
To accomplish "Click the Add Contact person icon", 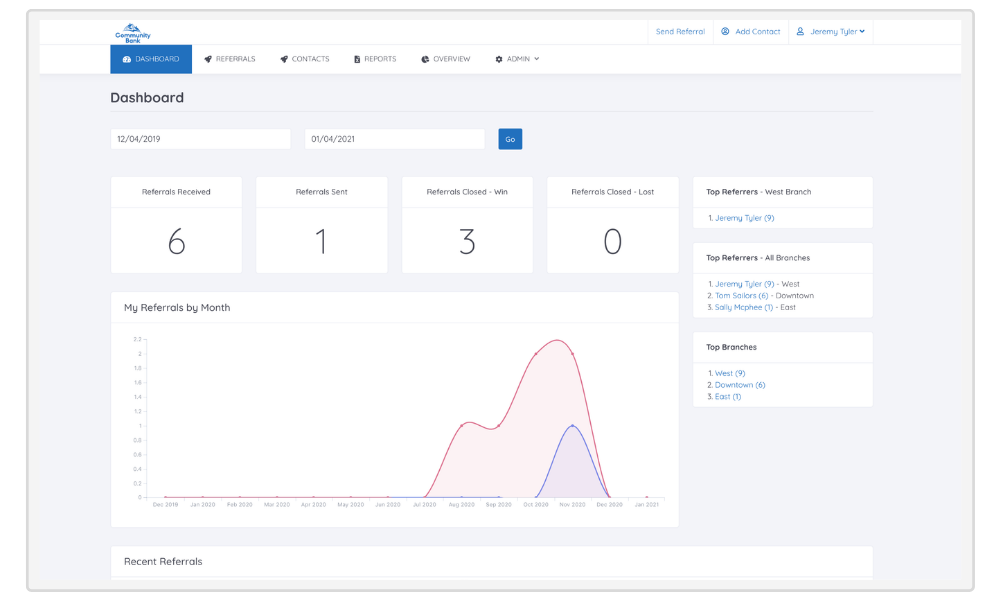I will coord(725,31).
